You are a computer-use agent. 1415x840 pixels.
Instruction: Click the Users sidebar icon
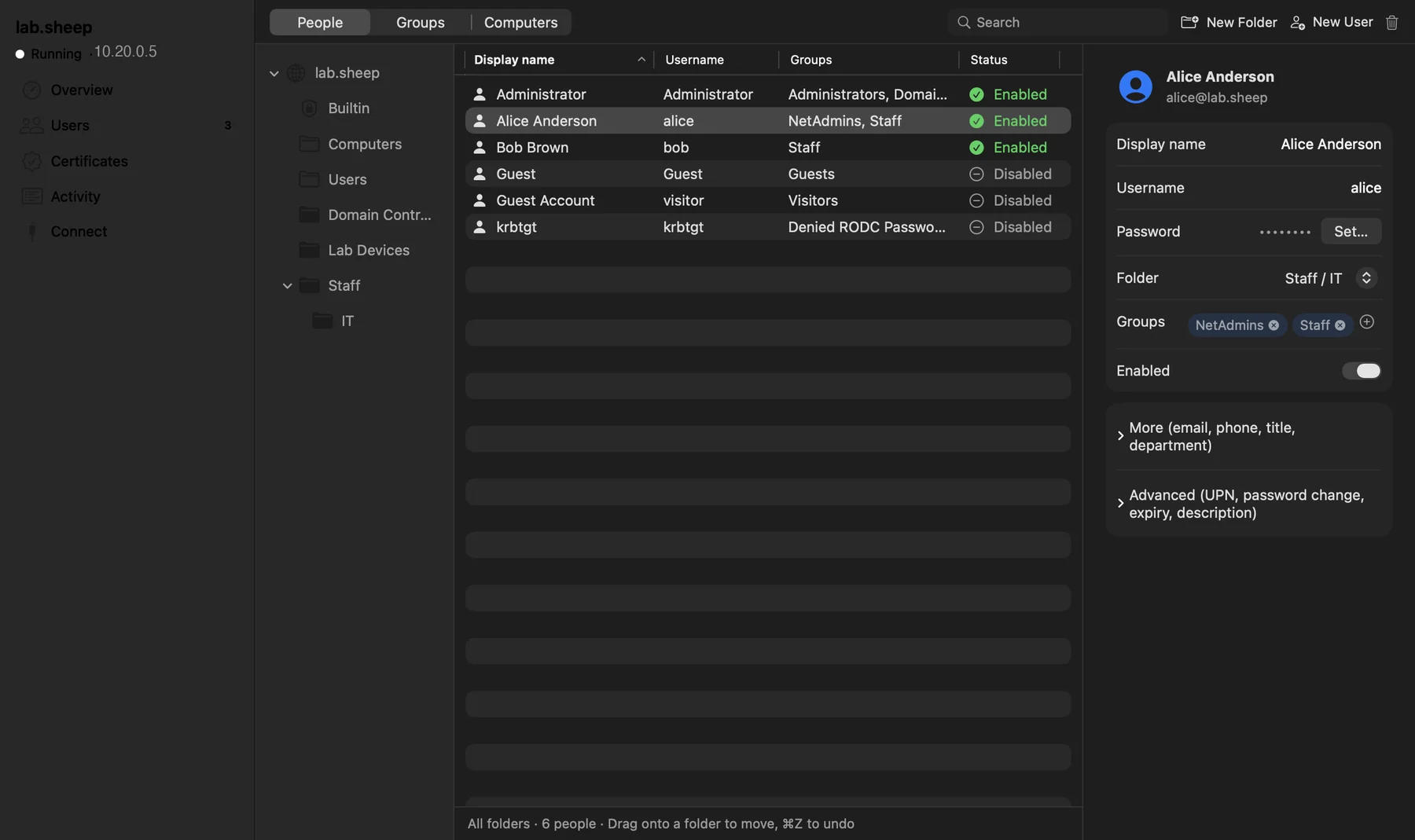(31, 126)
